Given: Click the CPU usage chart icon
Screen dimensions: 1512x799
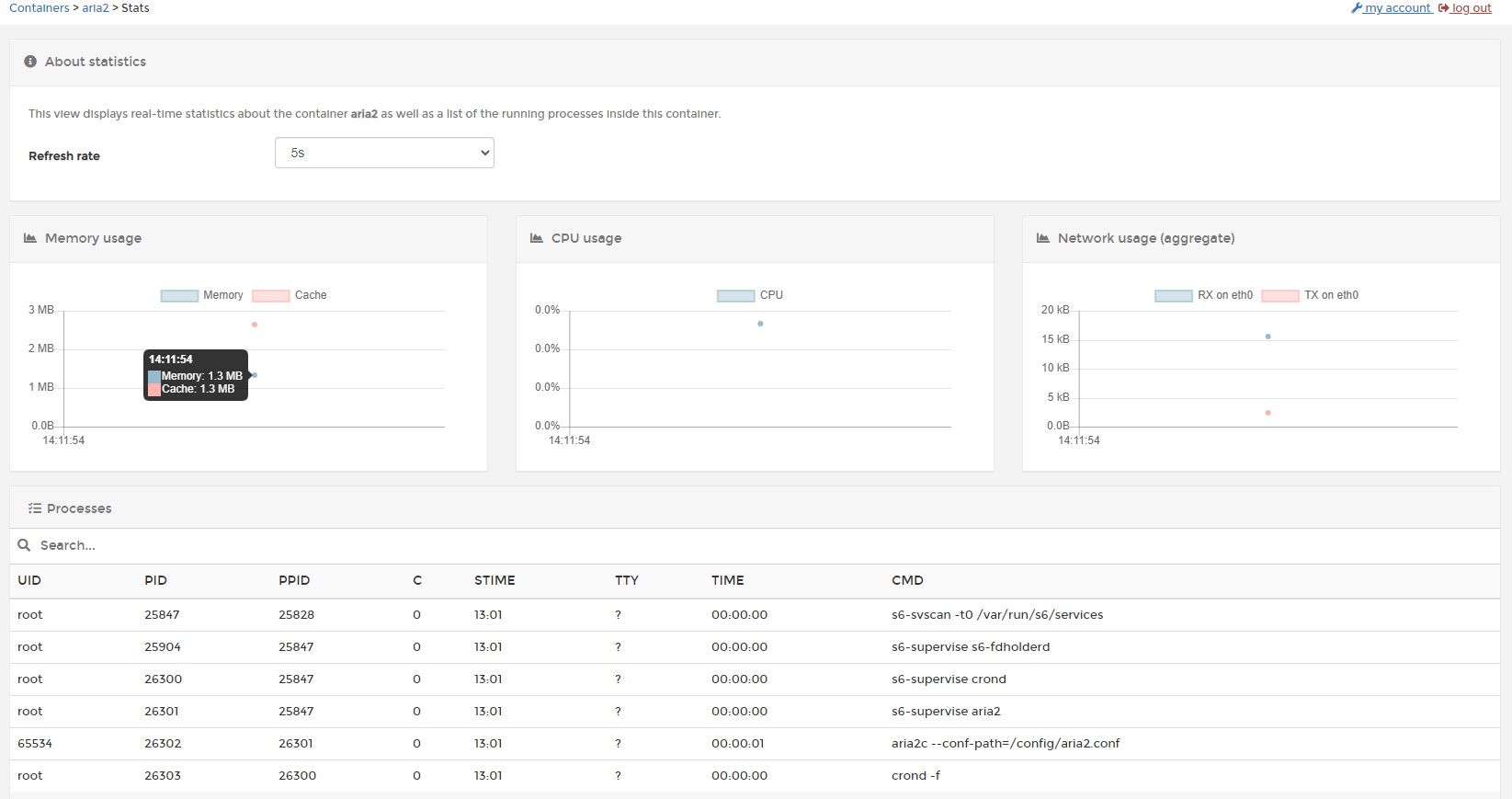Looking at the screenshot, I should (537, 238).
